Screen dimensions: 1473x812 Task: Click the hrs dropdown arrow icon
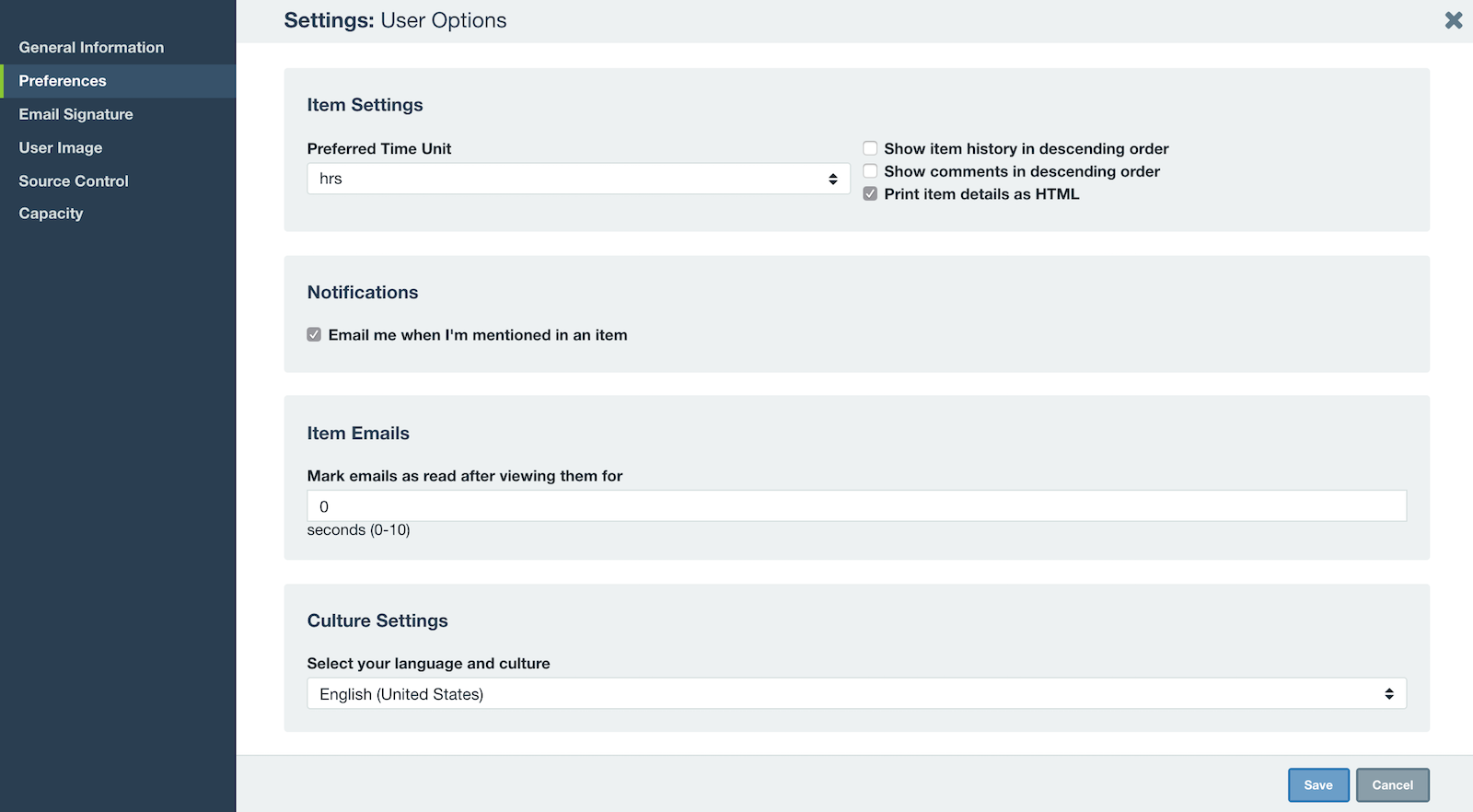coord(832,179)
